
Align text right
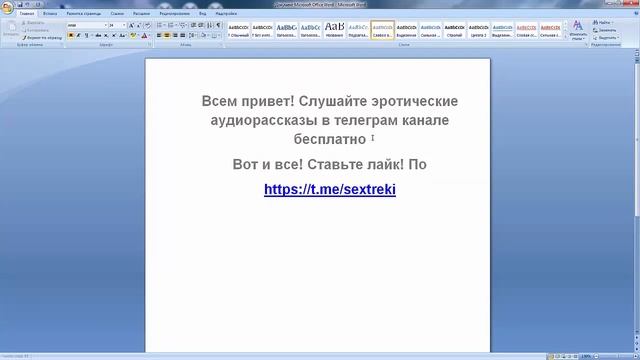(x=175, y=36)
